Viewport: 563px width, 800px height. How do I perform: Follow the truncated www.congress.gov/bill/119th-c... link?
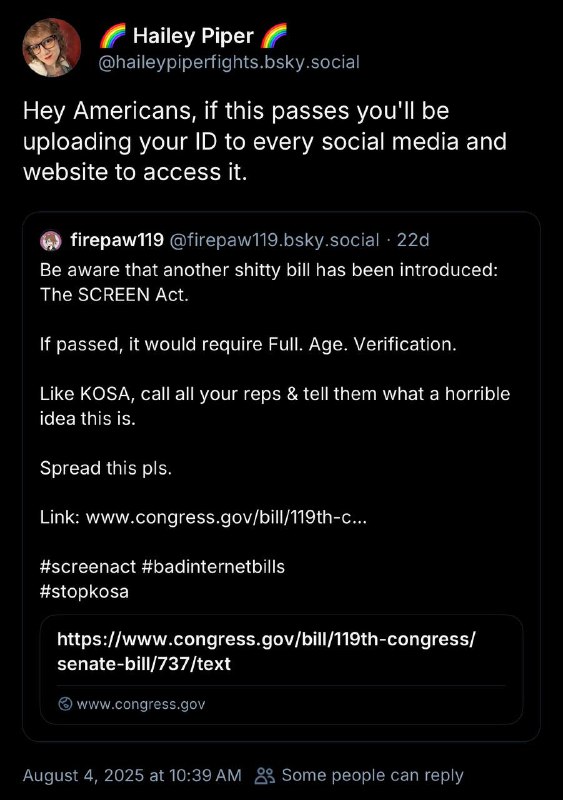tap(226, 517)
